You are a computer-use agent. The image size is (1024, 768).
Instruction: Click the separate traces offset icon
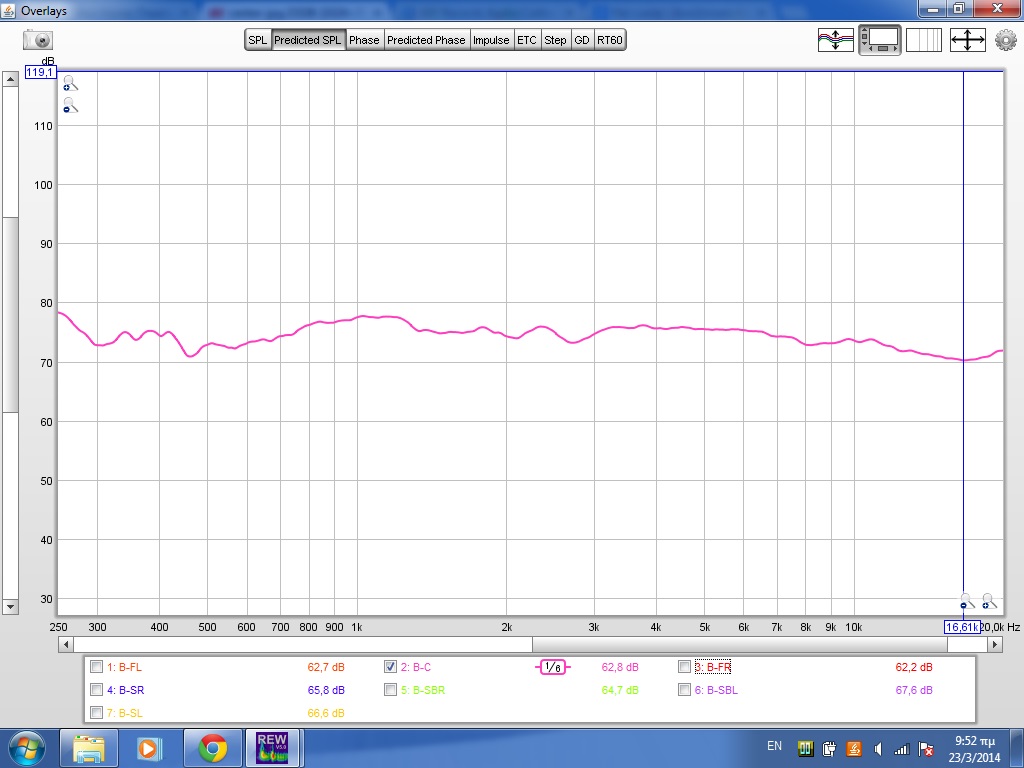coord(835,40)
